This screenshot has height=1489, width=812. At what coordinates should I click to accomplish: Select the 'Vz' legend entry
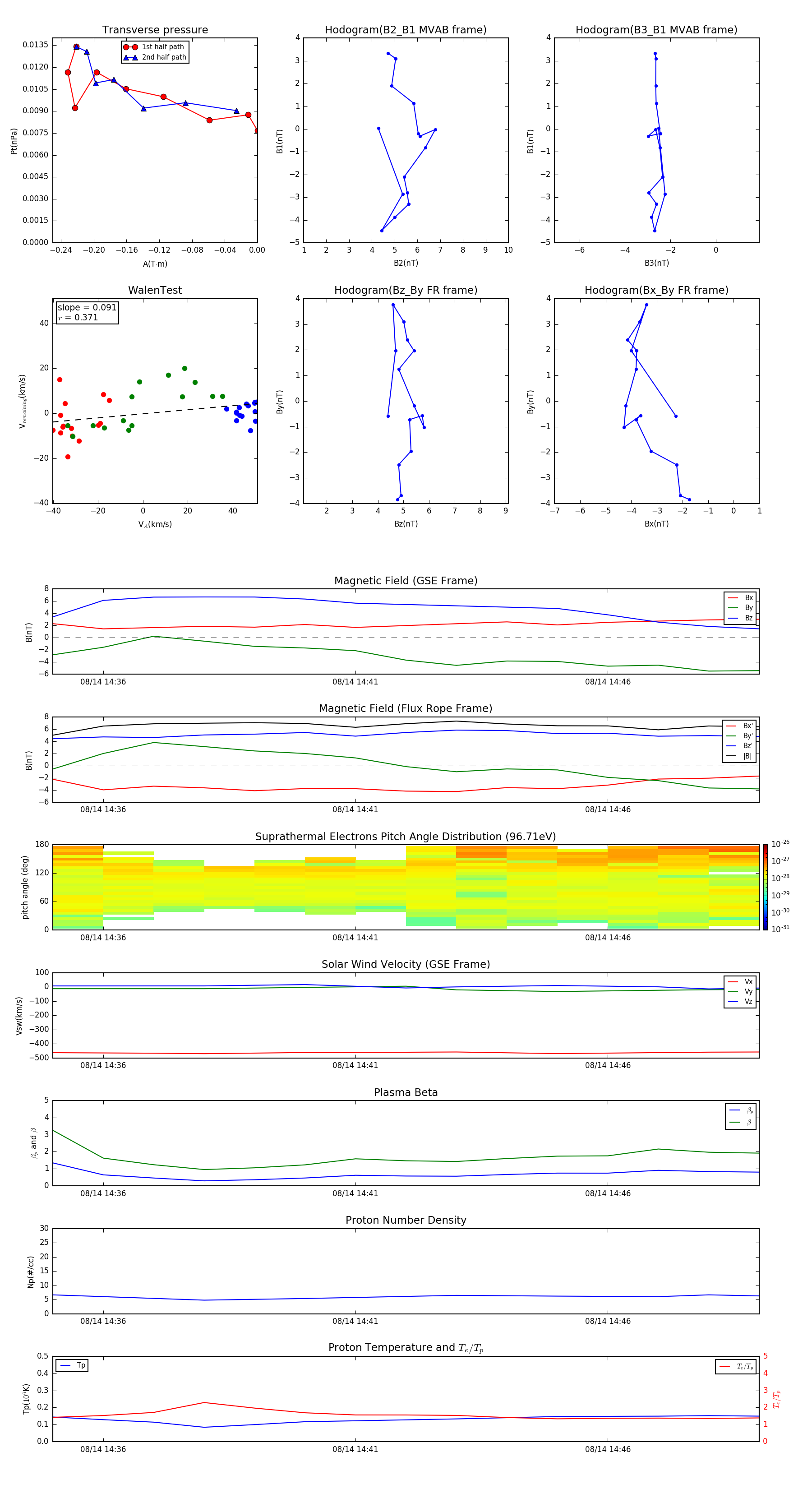tap(740, 1002)
